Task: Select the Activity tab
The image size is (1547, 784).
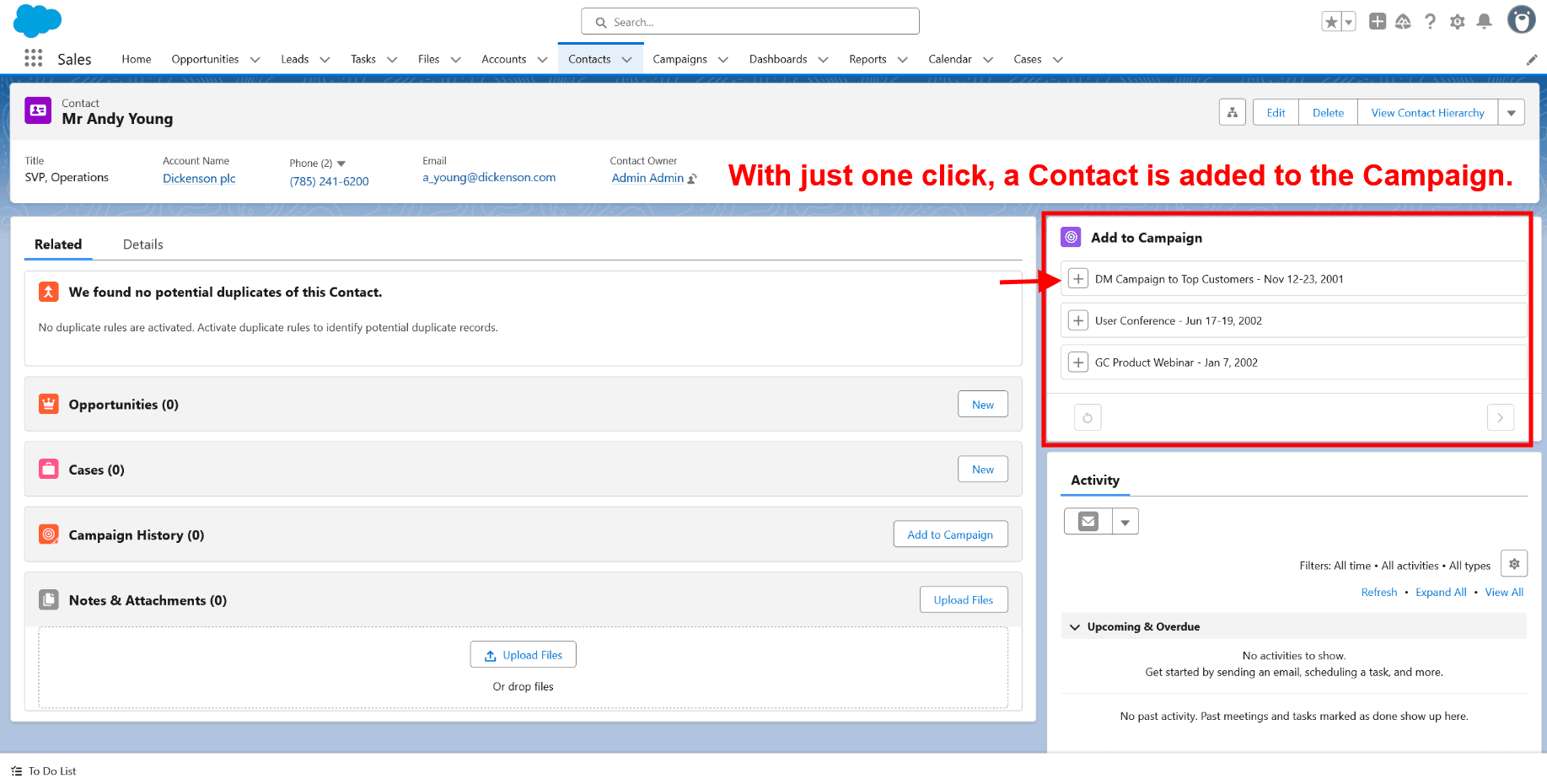Action: coord(1095,481)
